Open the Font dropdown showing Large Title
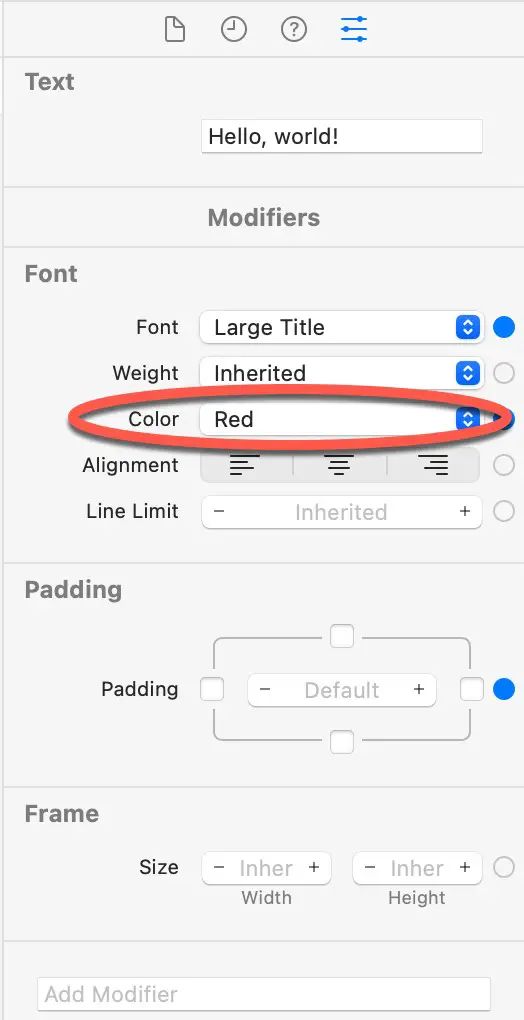This screenshot has height=1020, width=524. pos(342,327)
